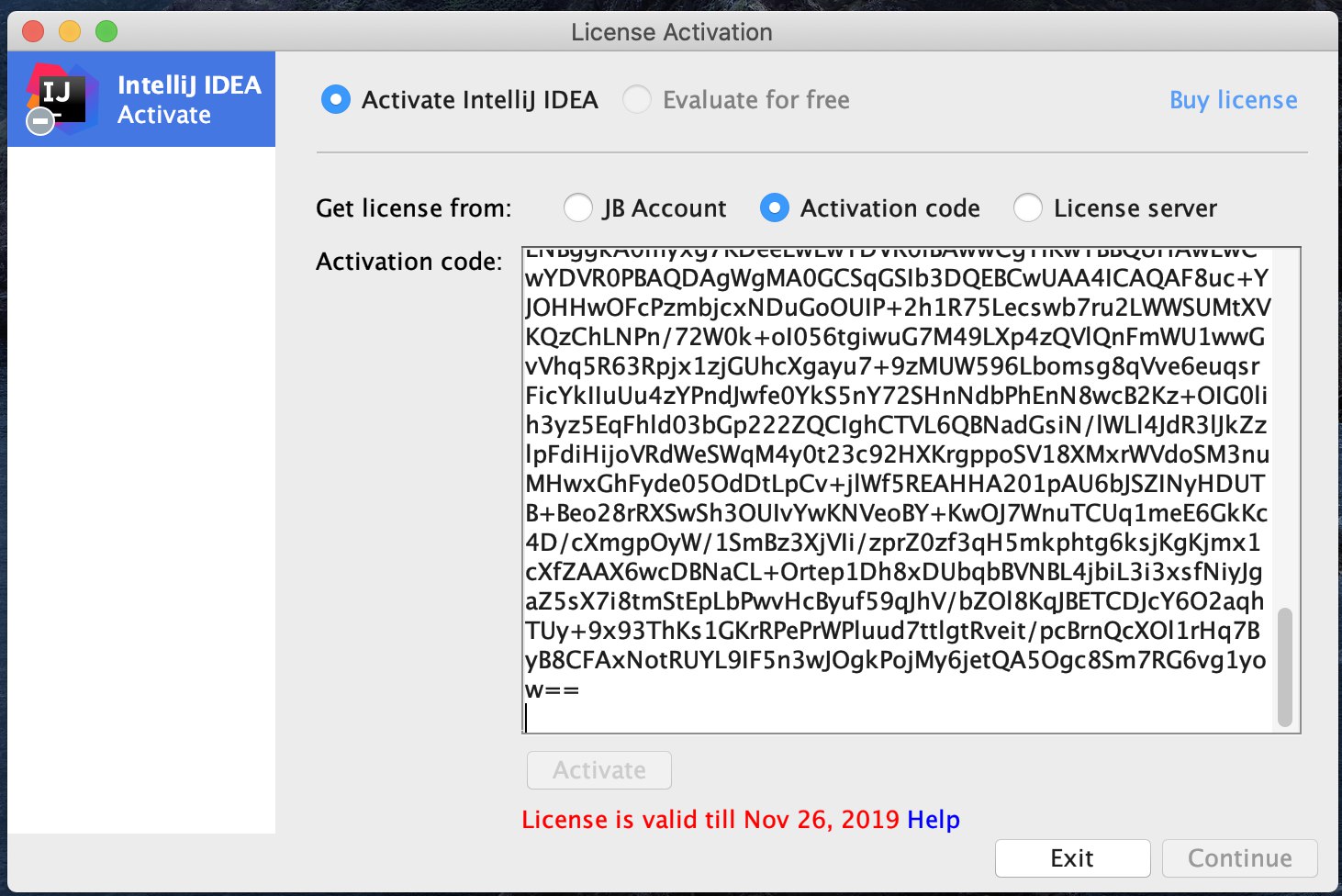
Task: Click the code line starting with 'KQzChLNPn'
Action: [x=895, y=337]
